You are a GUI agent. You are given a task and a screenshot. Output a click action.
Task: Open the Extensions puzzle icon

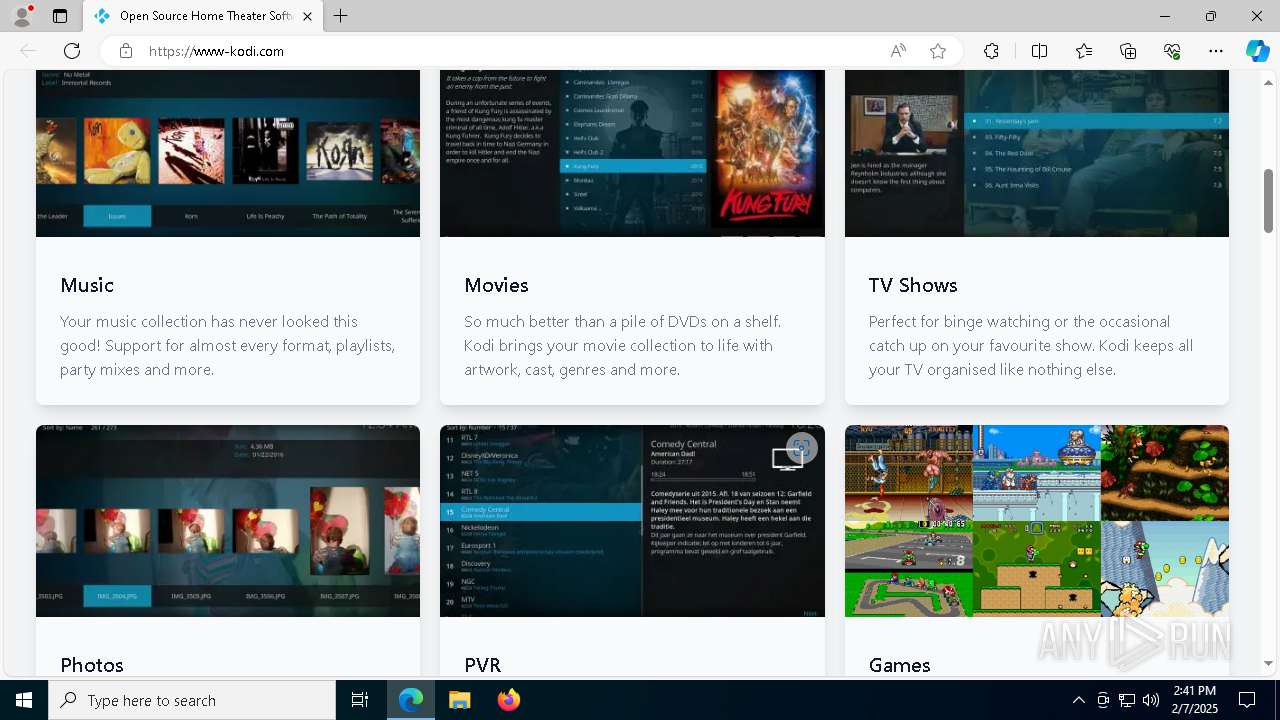tap(991, 51)
